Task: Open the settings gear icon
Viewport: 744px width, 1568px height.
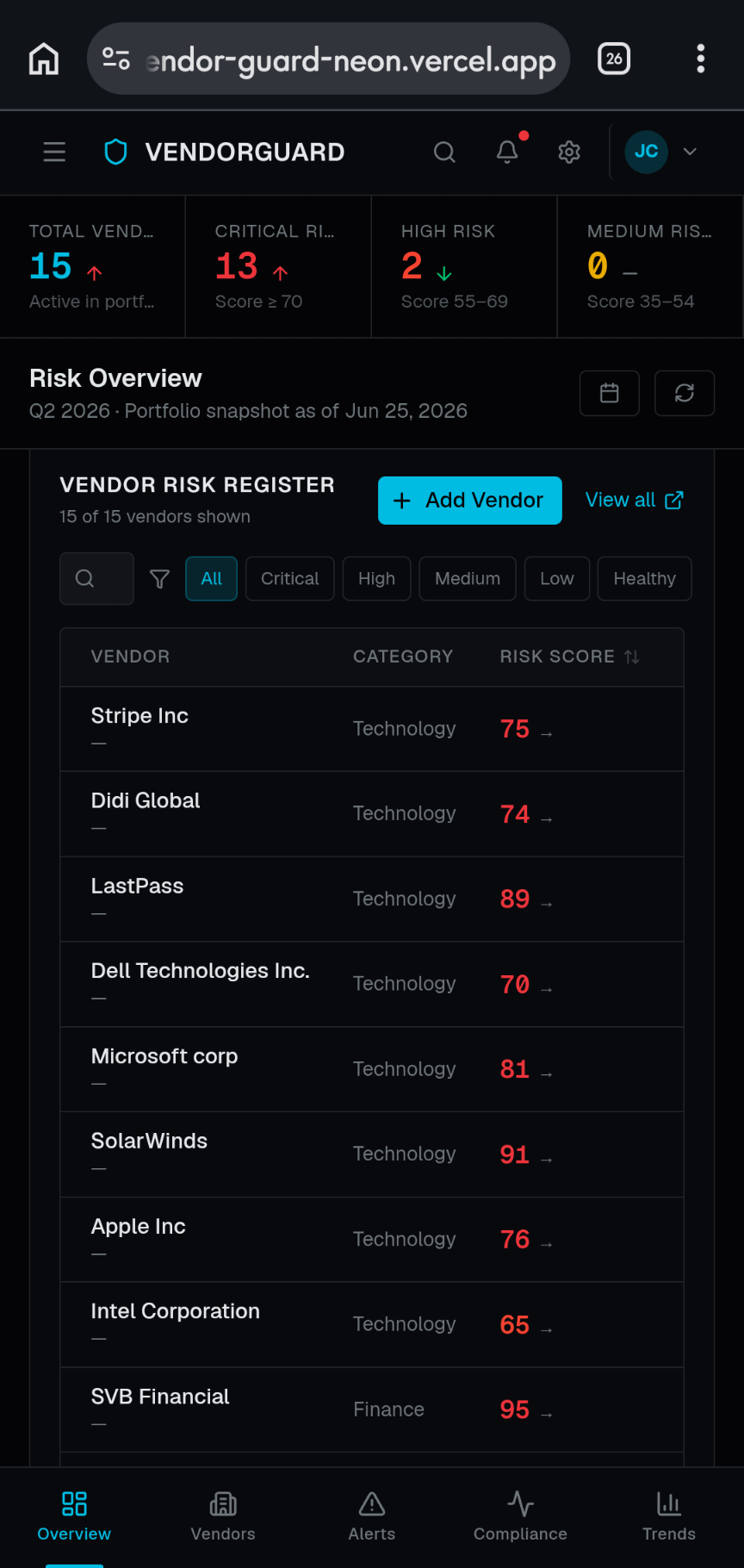Action: (x=569, y=152)
